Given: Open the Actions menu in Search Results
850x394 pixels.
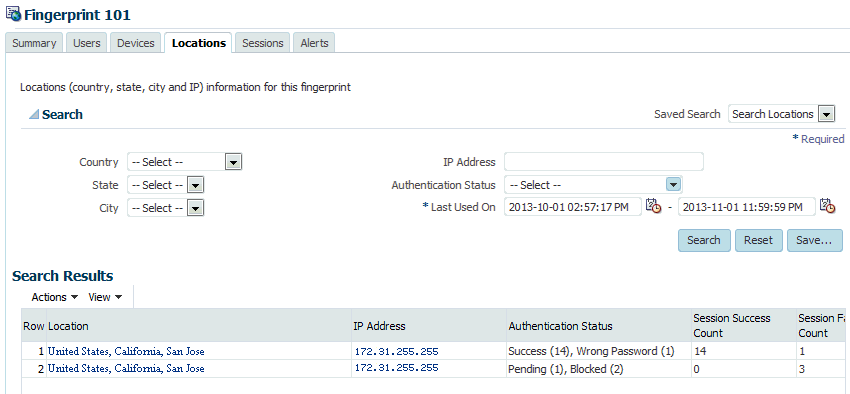Looking at the screenshot, I should click(x=55, y=297).
